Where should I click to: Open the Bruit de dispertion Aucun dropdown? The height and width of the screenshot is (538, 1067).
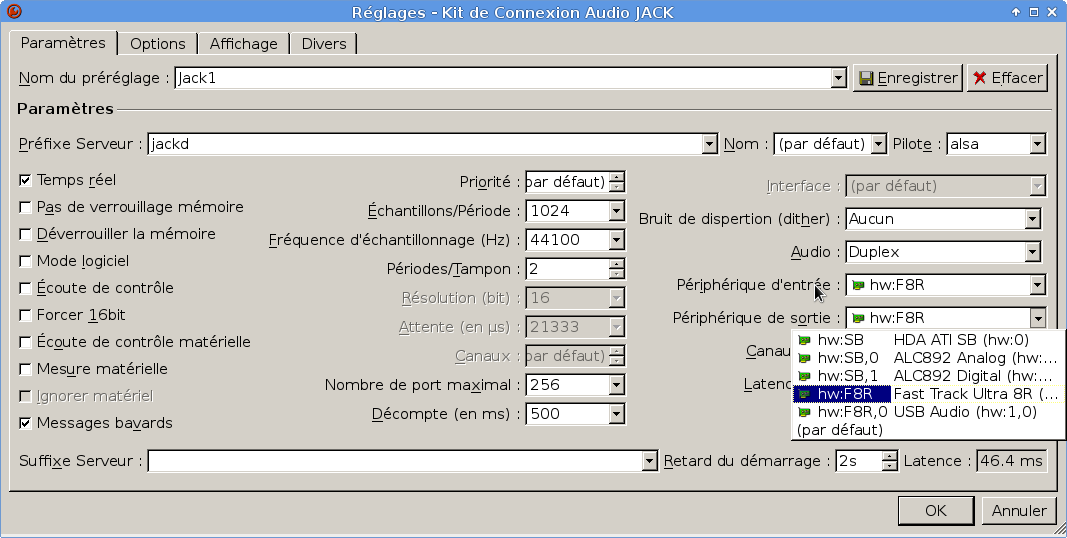(1032, 219)
